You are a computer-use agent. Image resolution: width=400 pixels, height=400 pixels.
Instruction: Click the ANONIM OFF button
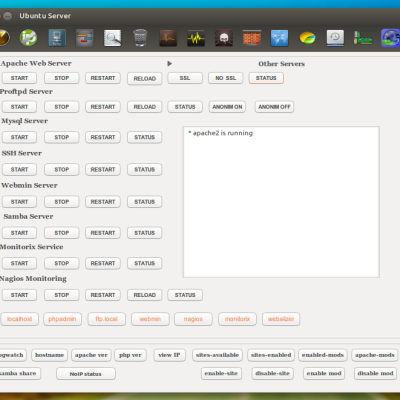(x=274, y=107)
